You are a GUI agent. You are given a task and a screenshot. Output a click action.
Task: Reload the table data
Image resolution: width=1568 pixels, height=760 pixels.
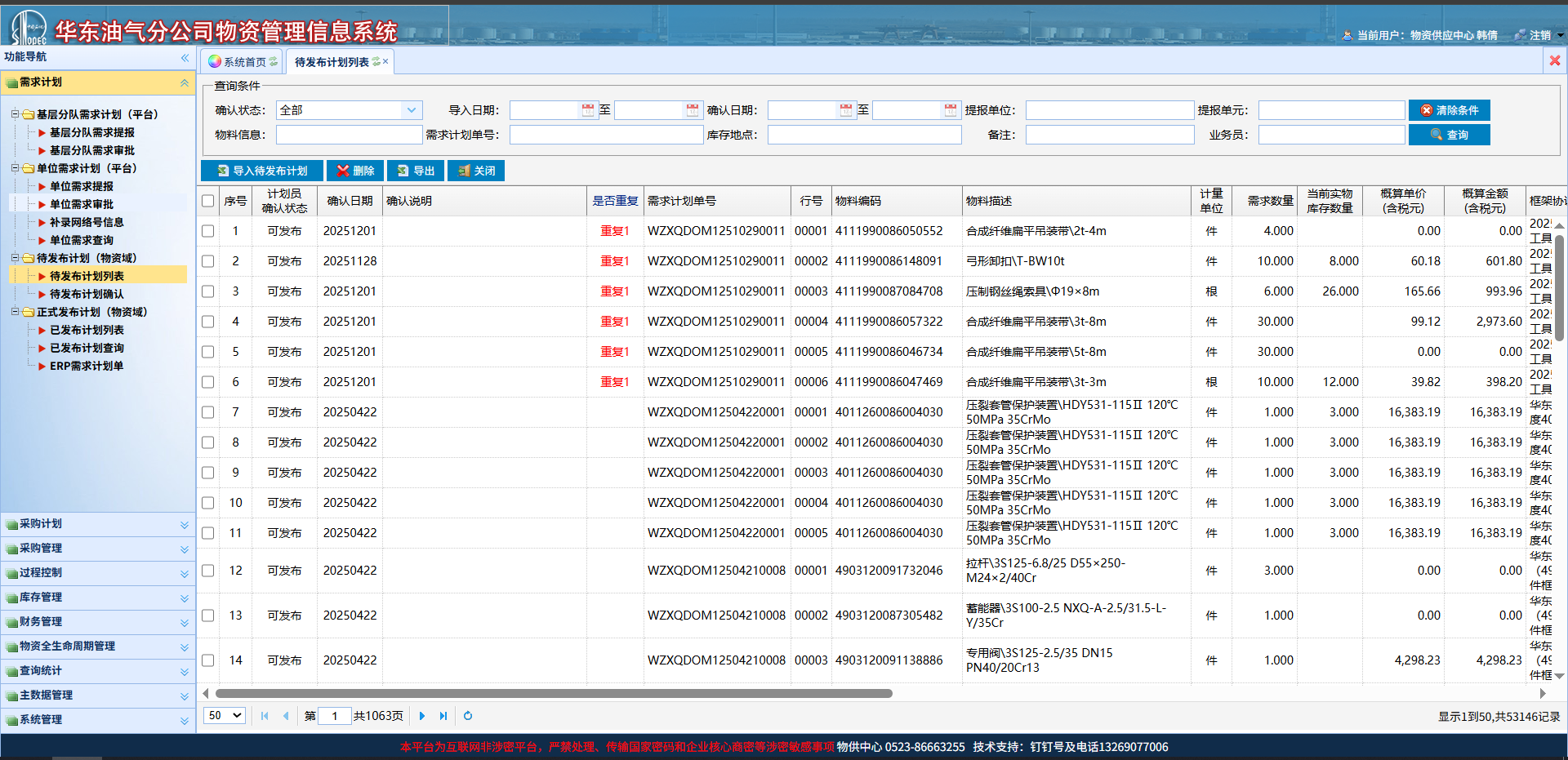pyautogui.click(x=468, y=716)
